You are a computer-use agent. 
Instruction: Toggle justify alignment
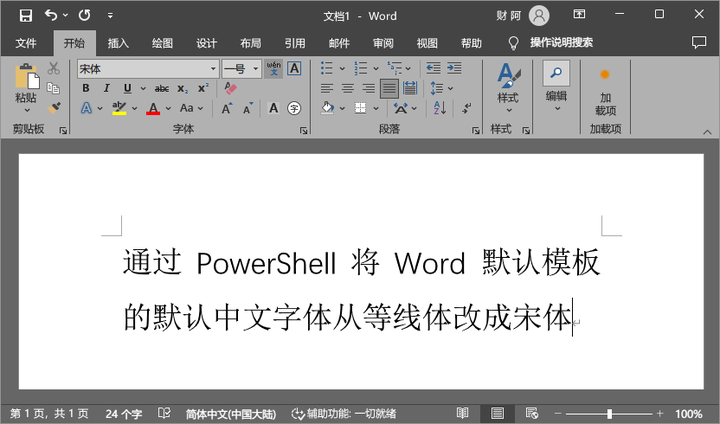tap(389, 88)
